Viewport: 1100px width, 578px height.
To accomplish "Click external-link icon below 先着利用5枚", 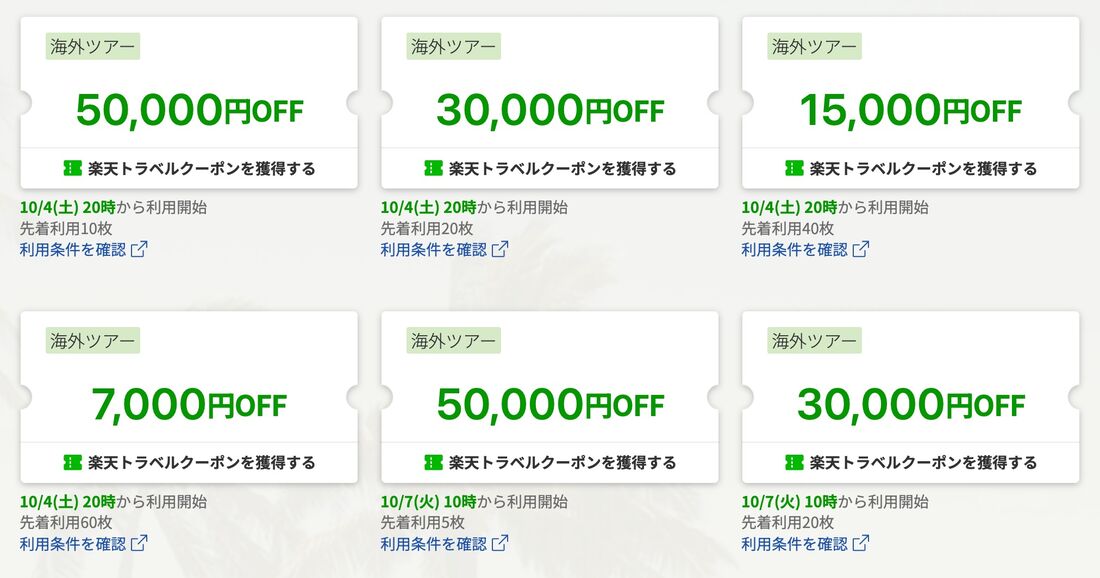I will point(500,543).
